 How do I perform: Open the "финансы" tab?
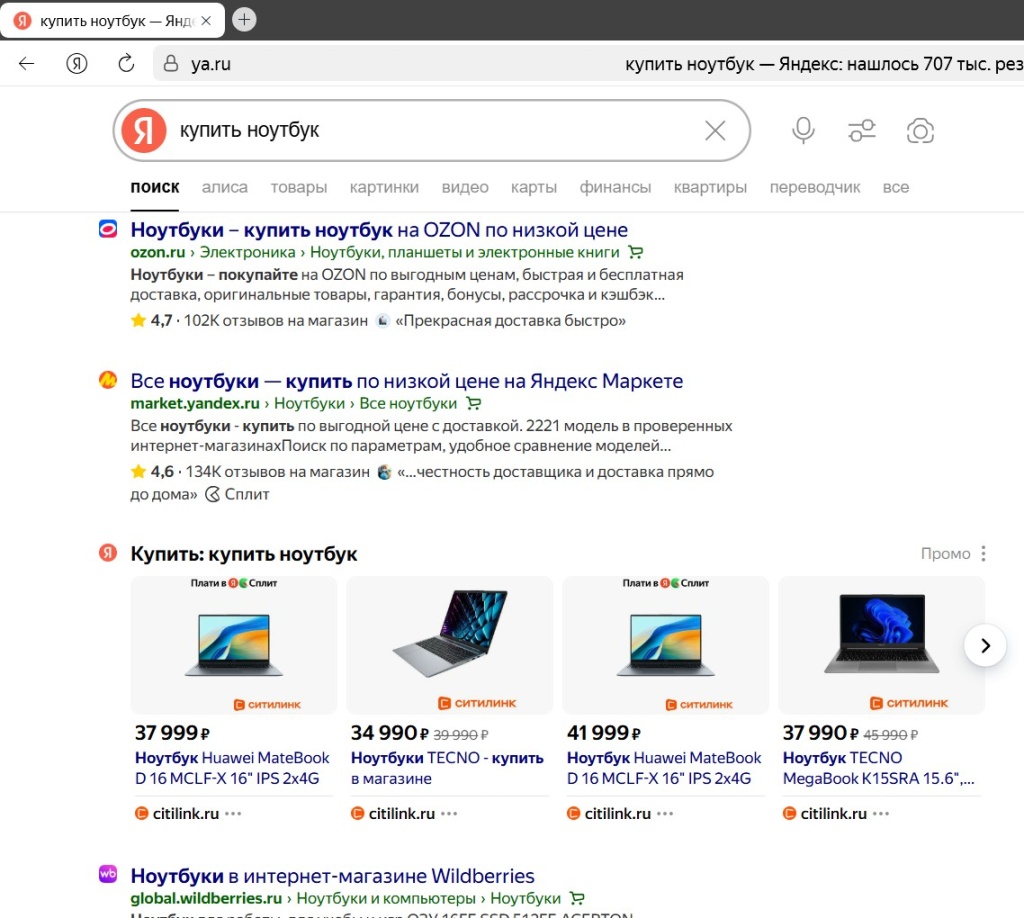point(615,187)
